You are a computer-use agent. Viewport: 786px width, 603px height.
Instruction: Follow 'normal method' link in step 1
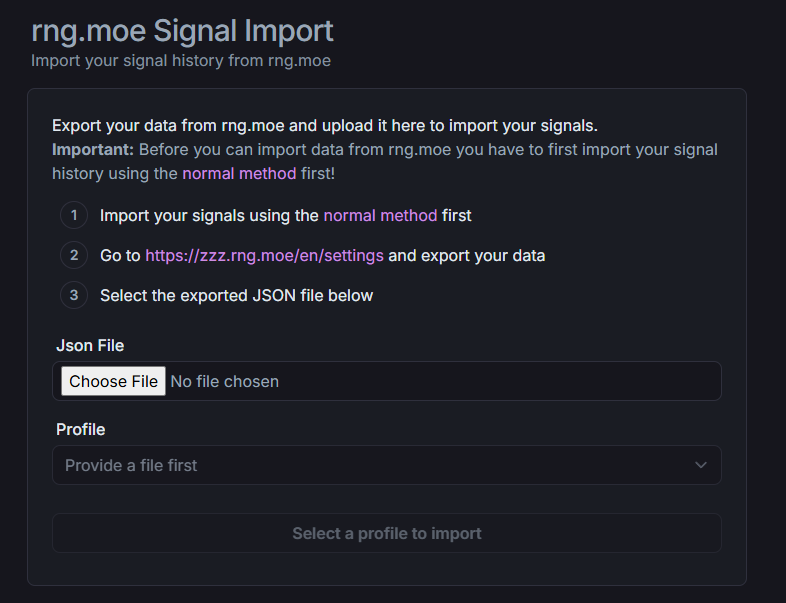coord(380,215)
